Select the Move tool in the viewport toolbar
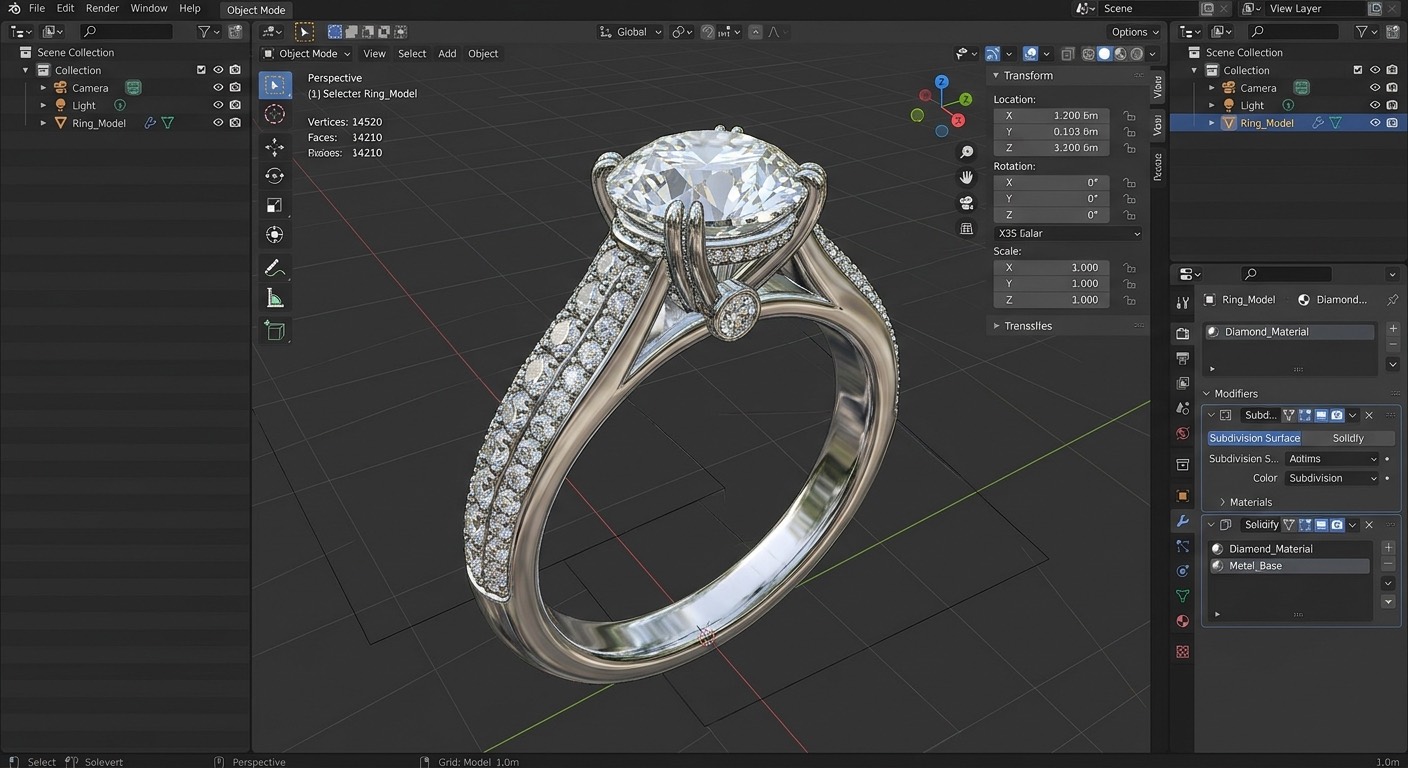 (274, 146)
